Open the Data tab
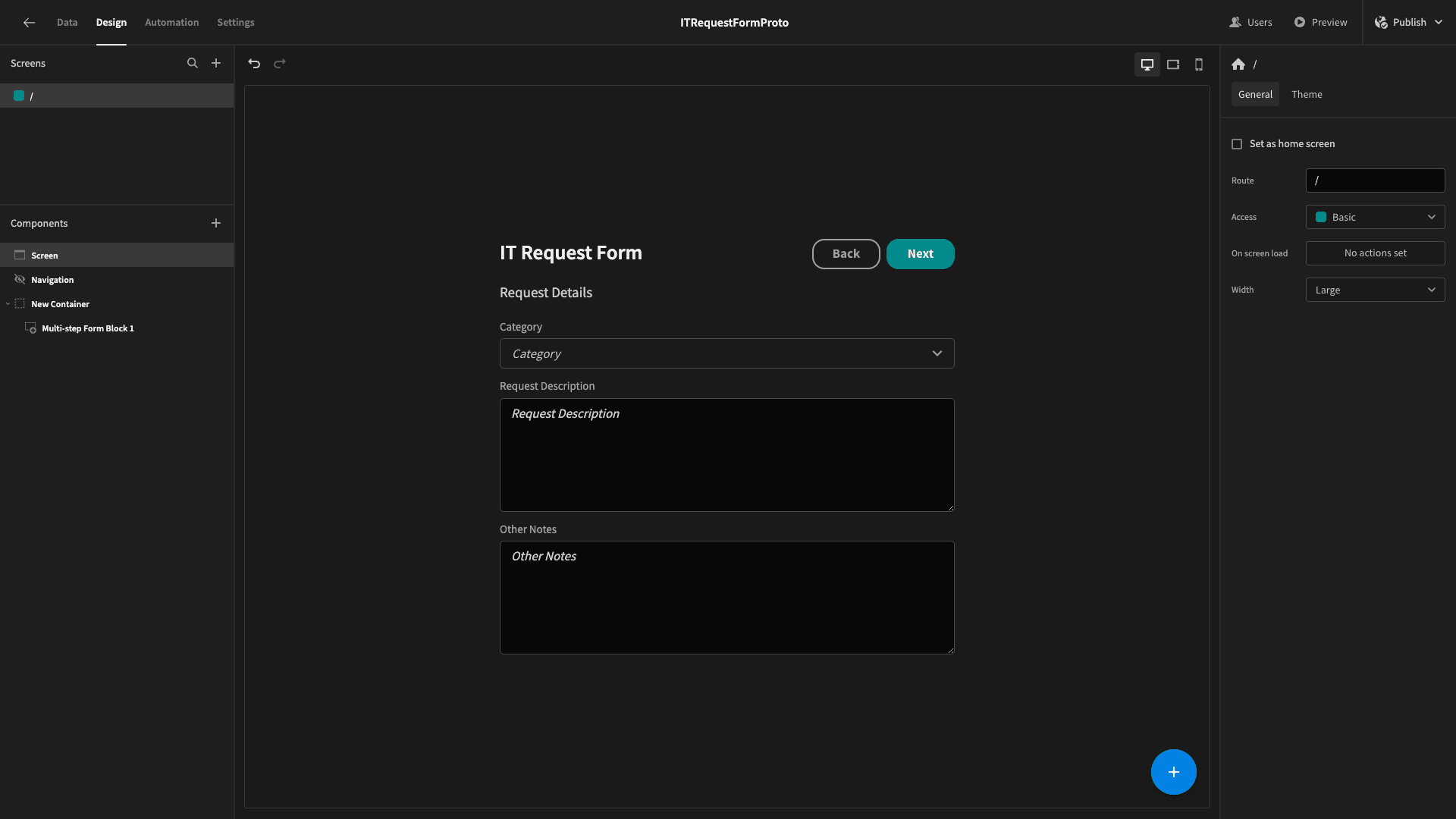The width and height of the screenshot is (1456, 819). tap(67, 23)
